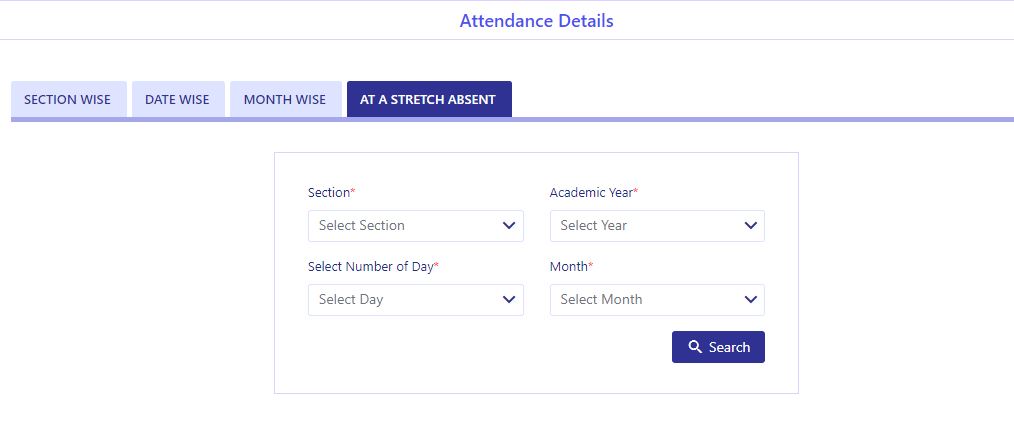This screenshot has height=422, width=1014.
Task: Expand the Academic Year dropdown
Action: click(x=657, y=226)
